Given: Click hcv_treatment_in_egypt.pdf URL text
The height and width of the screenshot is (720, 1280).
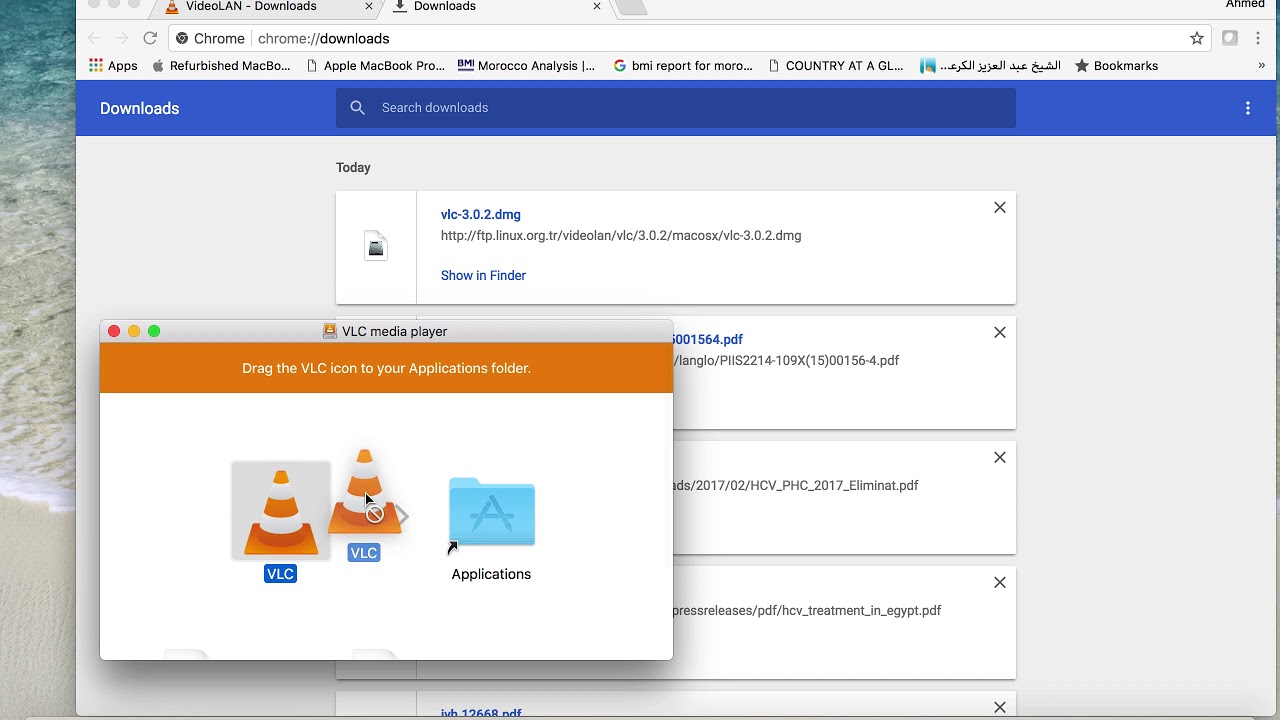Looking at the screenshot, I should 807,610.
